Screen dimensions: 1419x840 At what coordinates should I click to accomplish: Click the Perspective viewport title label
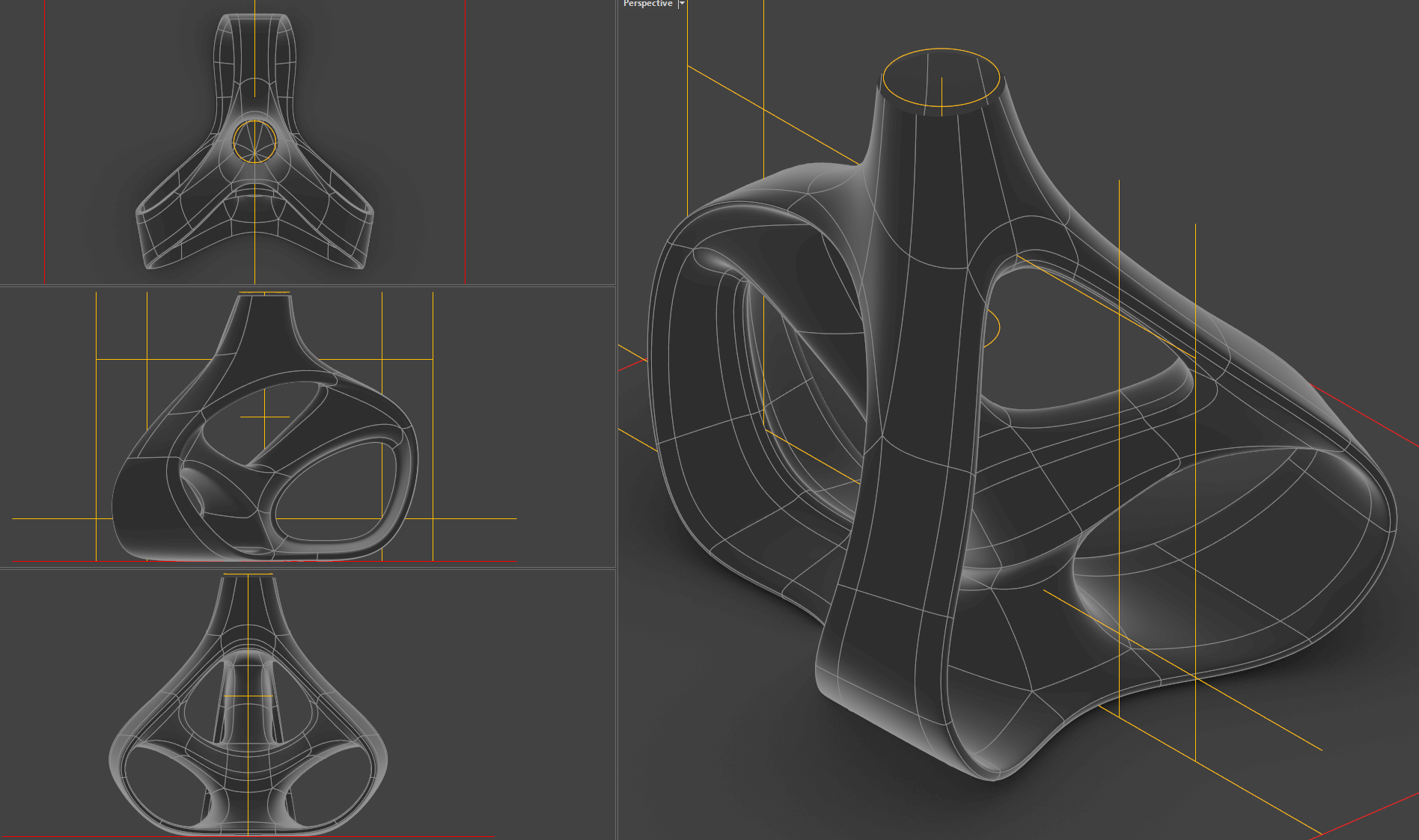(x=648, y=4)
